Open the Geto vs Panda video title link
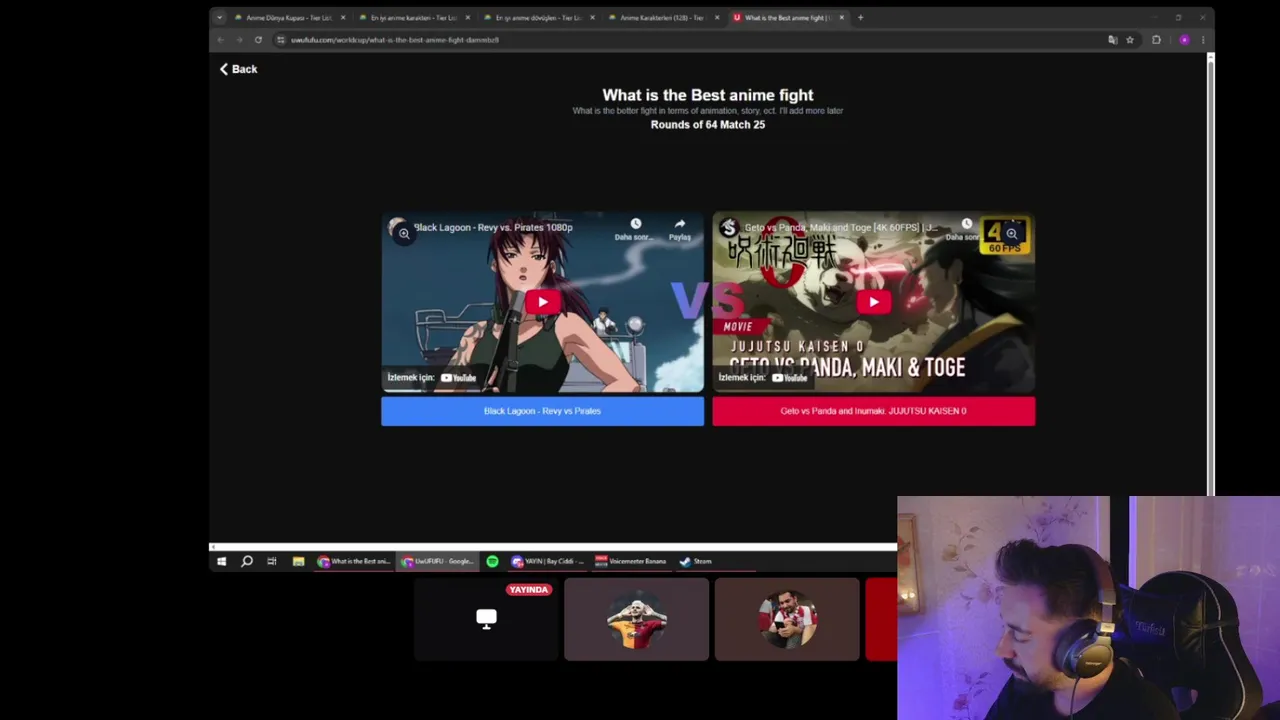Screen dimensions: 1280x720 [x=841, y=227]
